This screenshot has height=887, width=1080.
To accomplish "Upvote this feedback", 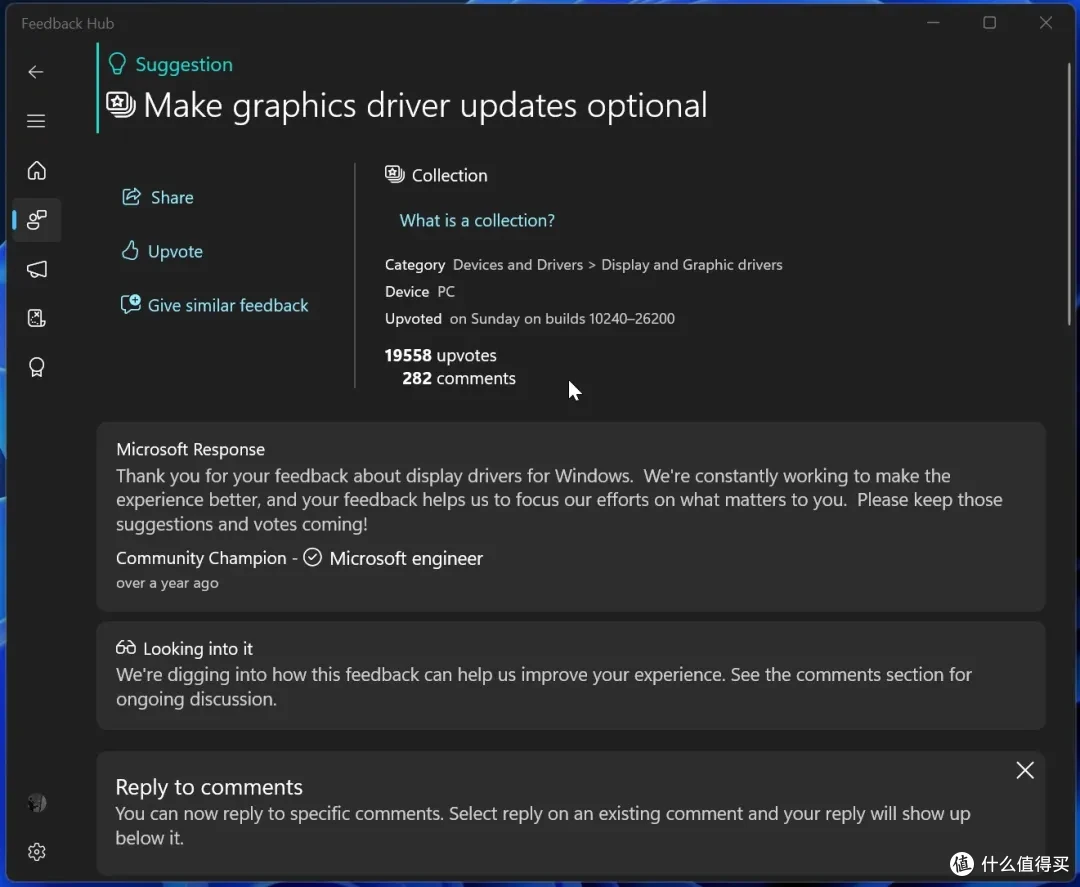I will [162, 251].
